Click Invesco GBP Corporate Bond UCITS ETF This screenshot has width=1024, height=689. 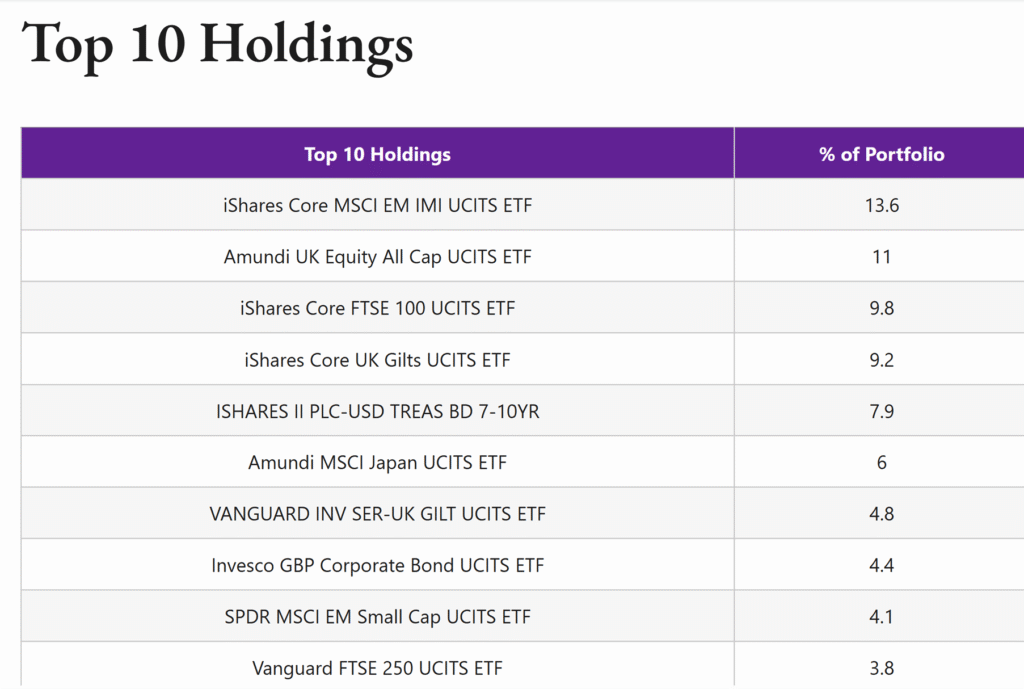(377, 566)
